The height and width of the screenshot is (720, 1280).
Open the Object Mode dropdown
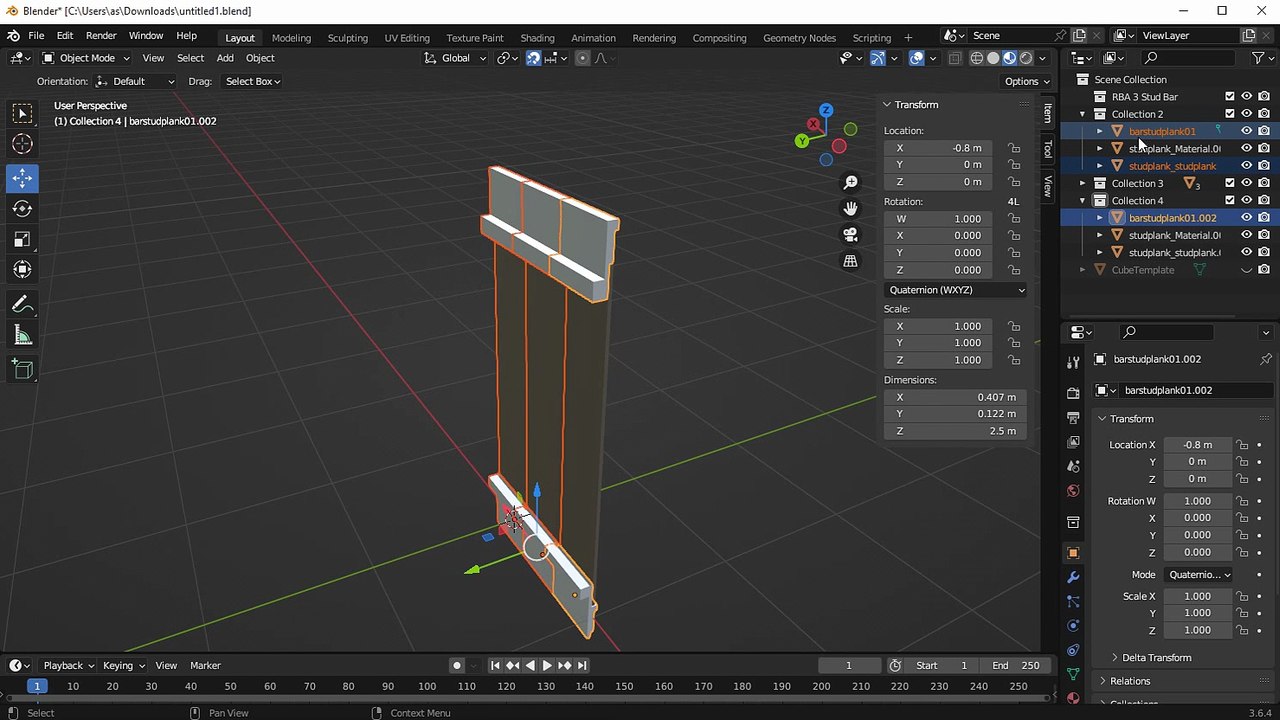(88, 58)
